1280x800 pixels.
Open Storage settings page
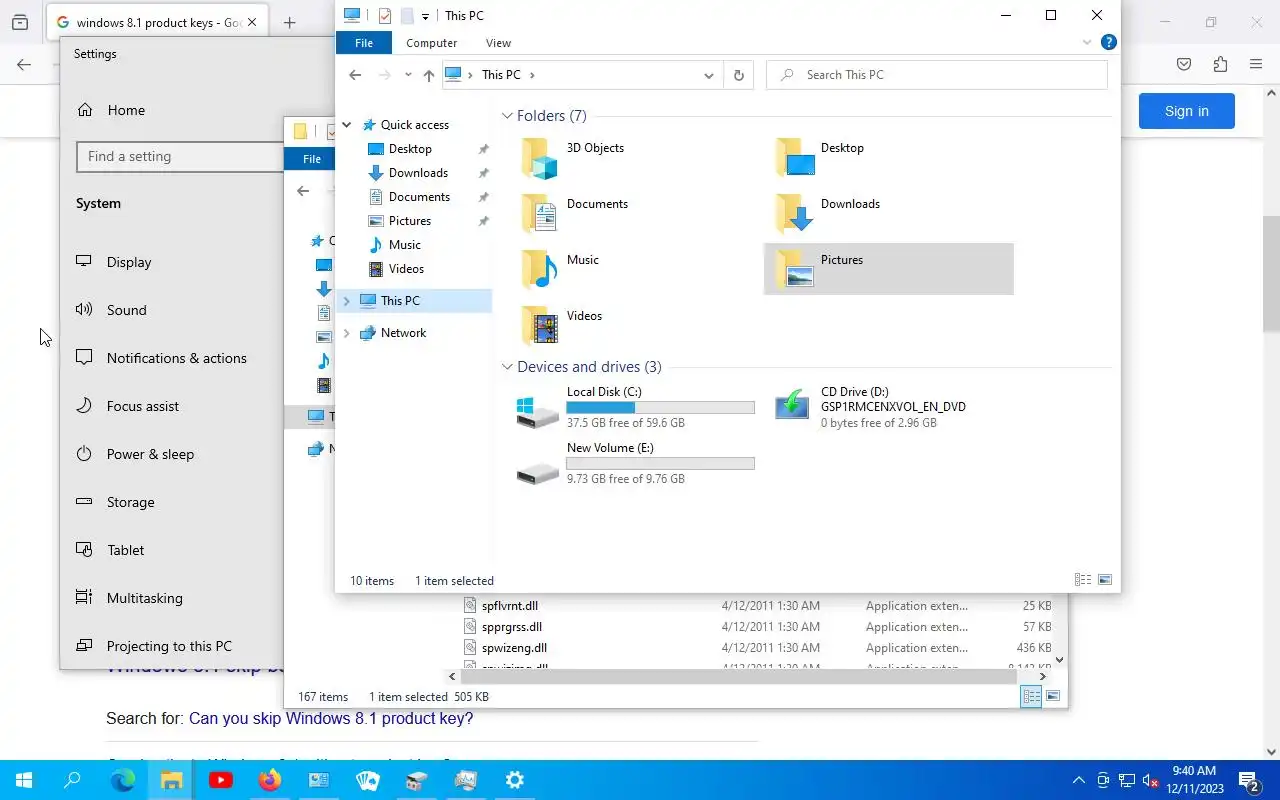pyautogui.click(x=130, y=502)
